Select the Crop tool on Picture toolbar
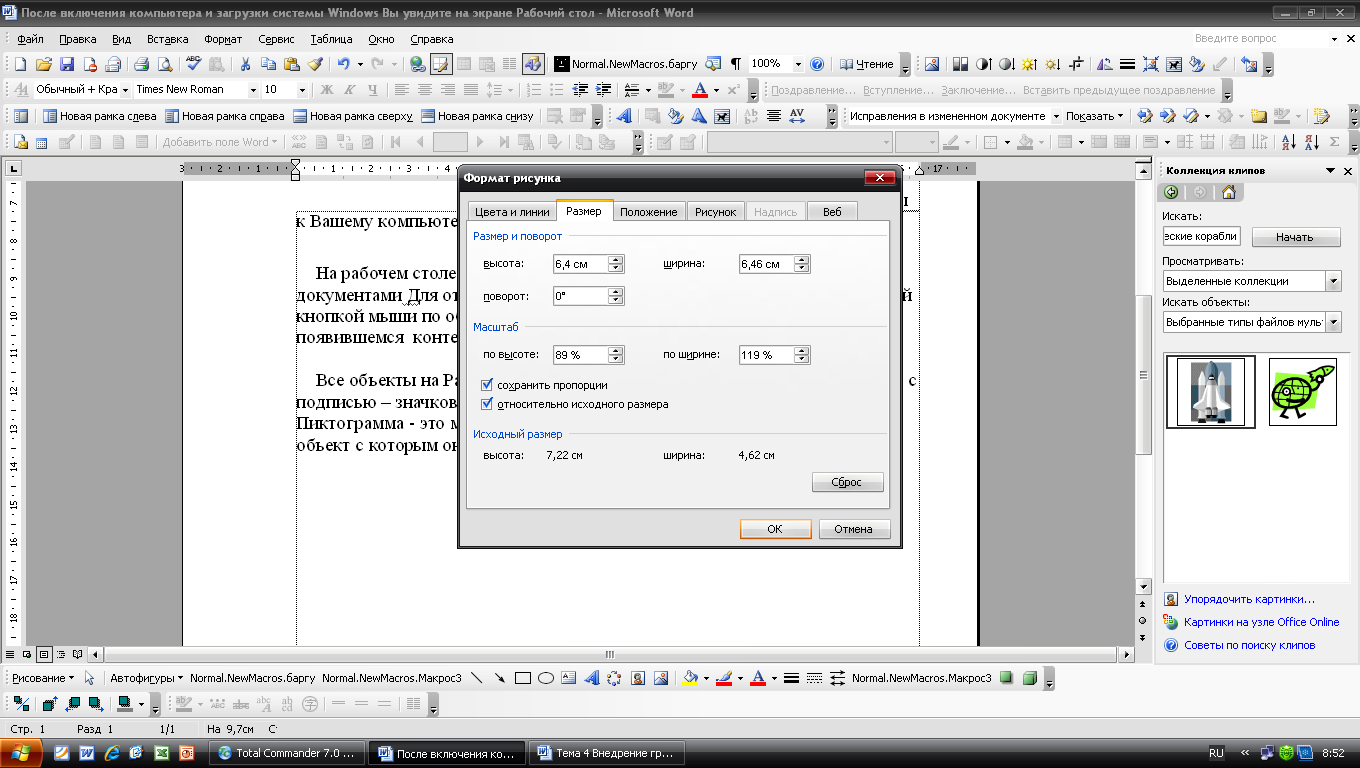Screen dimensions: 1360x768 click(1076, 64)
